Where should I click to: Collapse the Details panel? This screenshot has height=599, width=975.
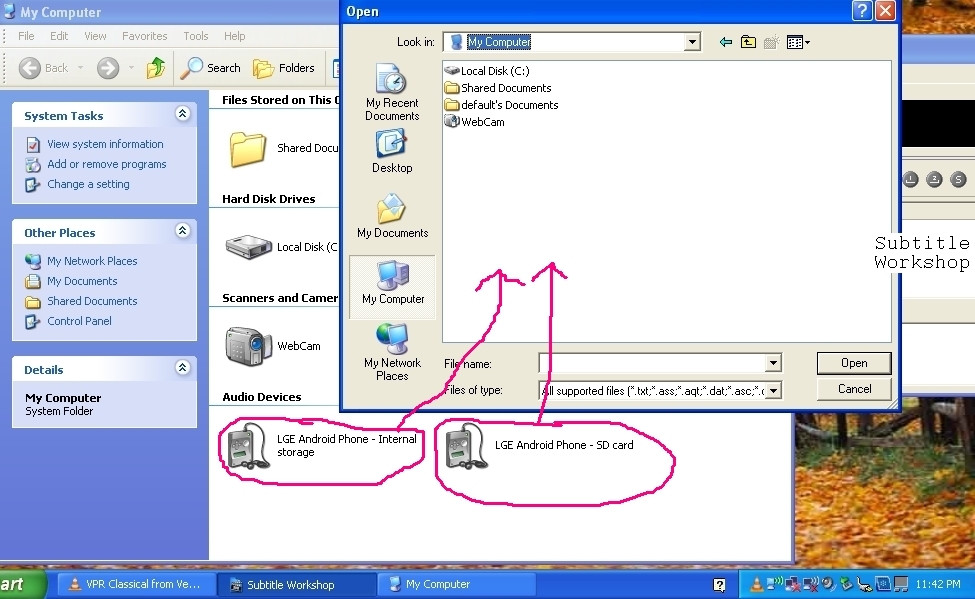182,368
